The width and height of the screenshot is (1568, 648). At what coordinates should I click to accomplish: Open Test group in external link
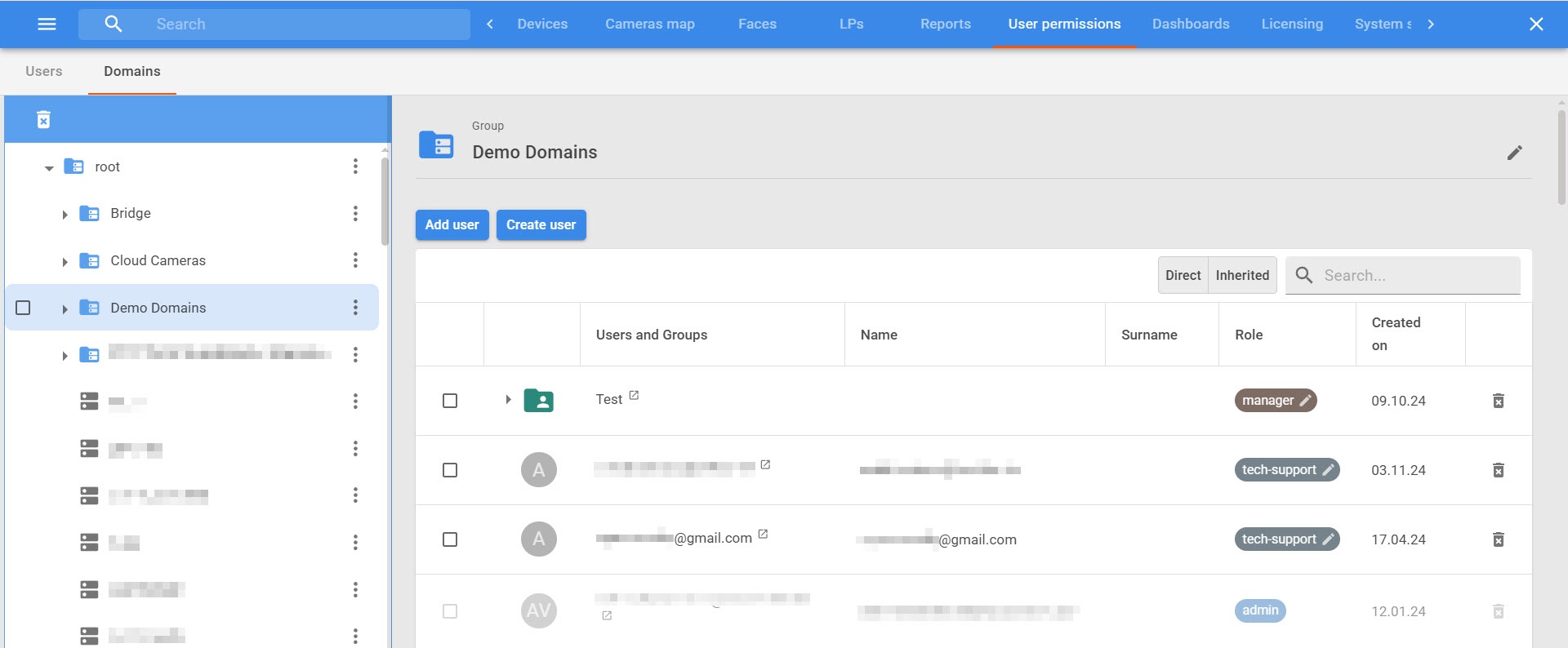click(634, 396)
